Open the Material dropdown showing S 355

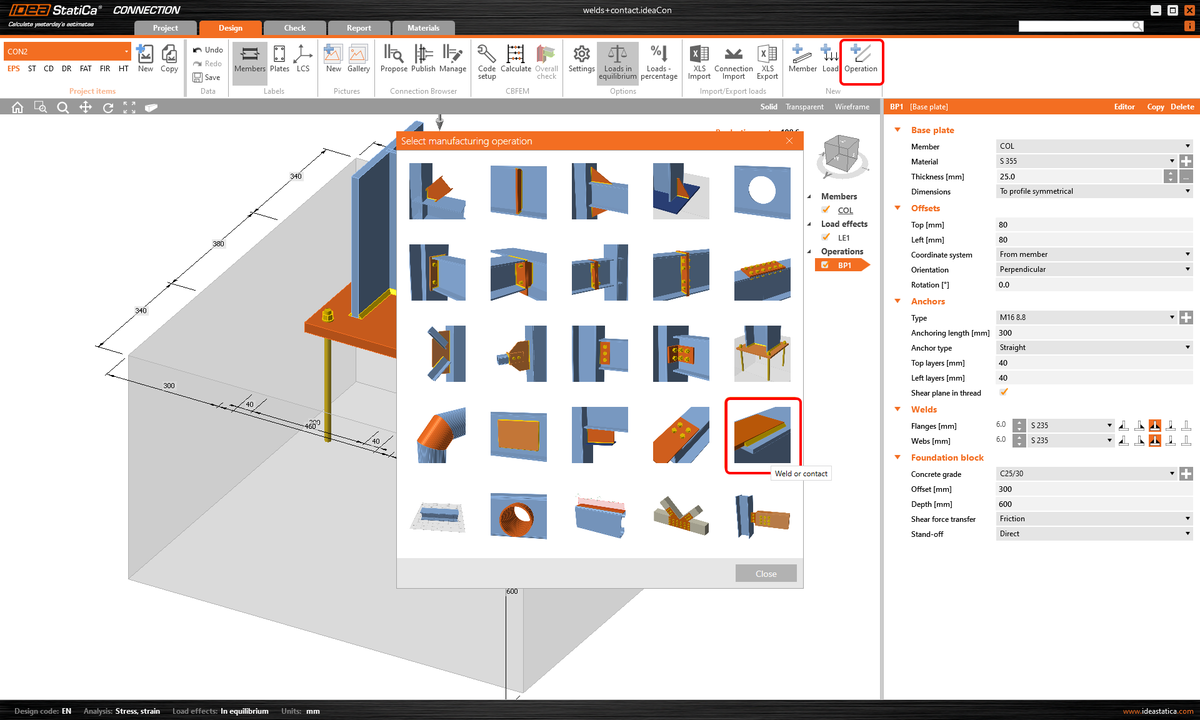coord(1173,161)
